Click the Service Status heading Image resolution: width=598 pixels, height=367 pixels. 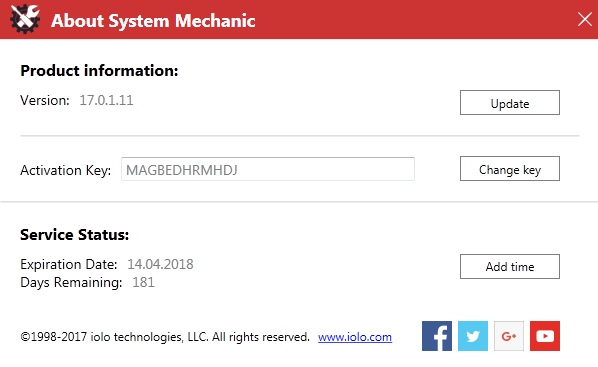[75, 235]
